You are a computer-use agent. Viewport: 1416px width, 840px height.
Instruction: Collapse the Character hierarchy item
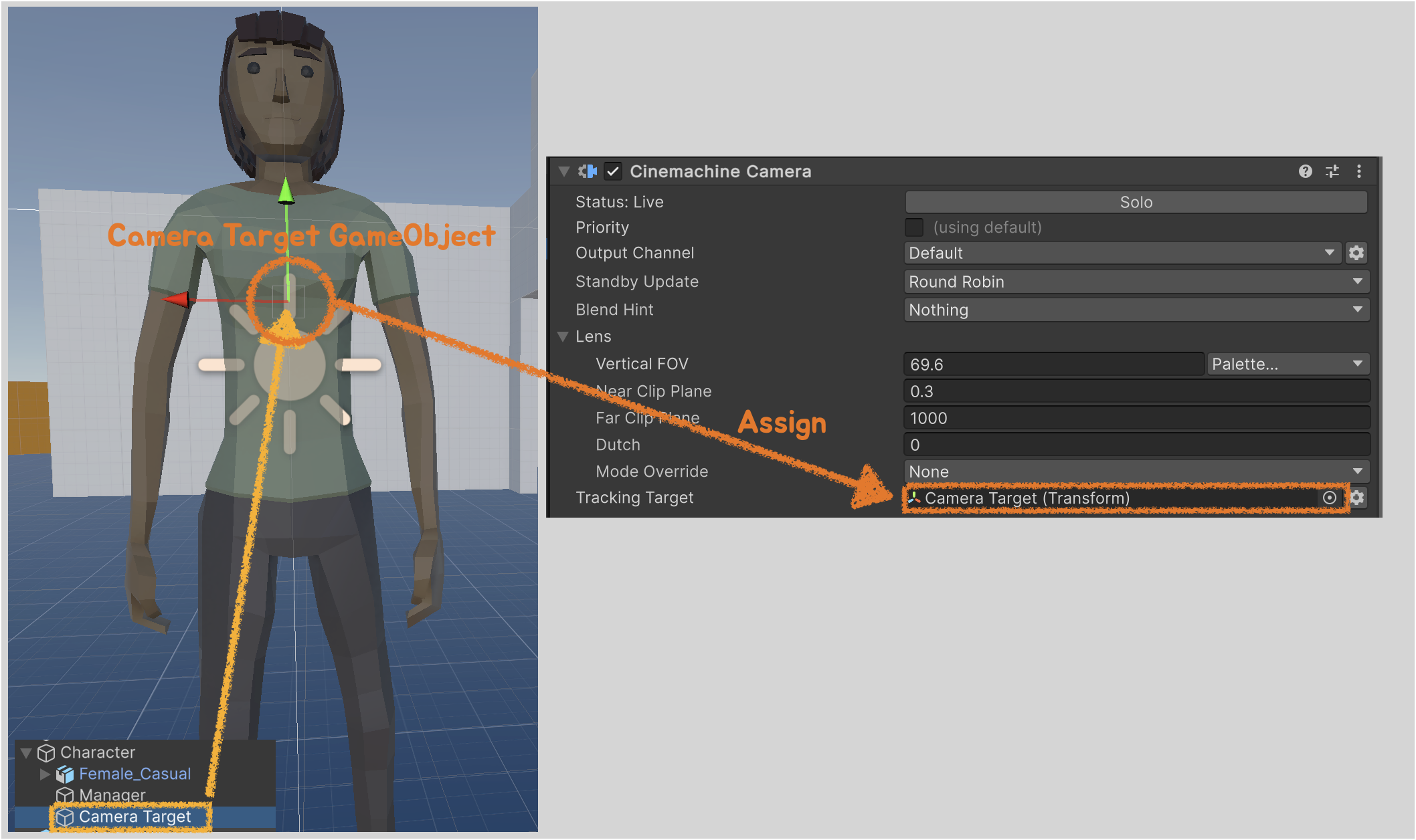[27, 752]
